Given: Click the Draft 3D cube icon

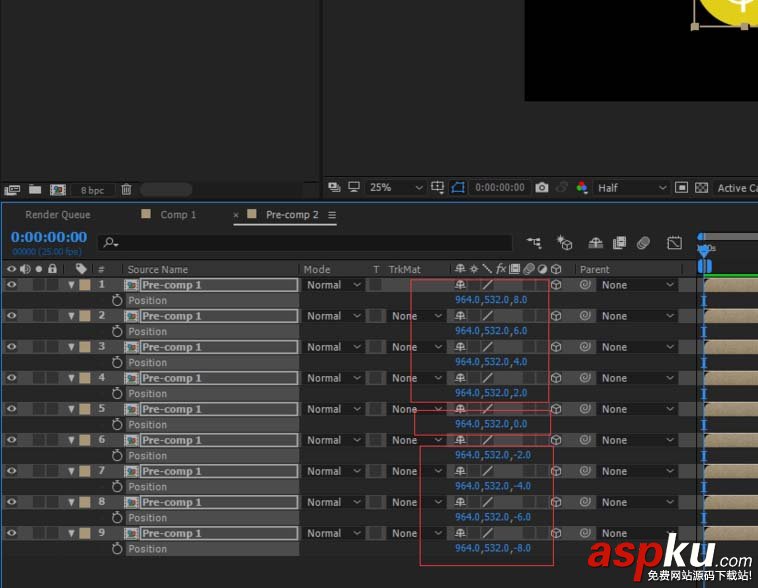Looking at the screenshot, I should pos(565,243).
